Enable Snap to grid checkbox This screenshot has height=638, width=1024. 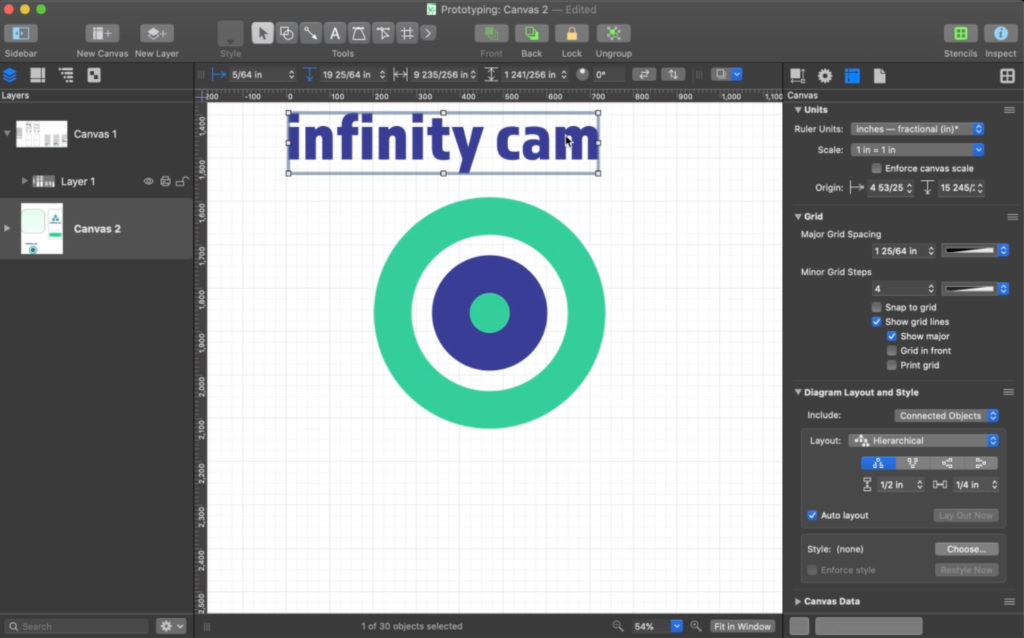click(x=877, y=307)
